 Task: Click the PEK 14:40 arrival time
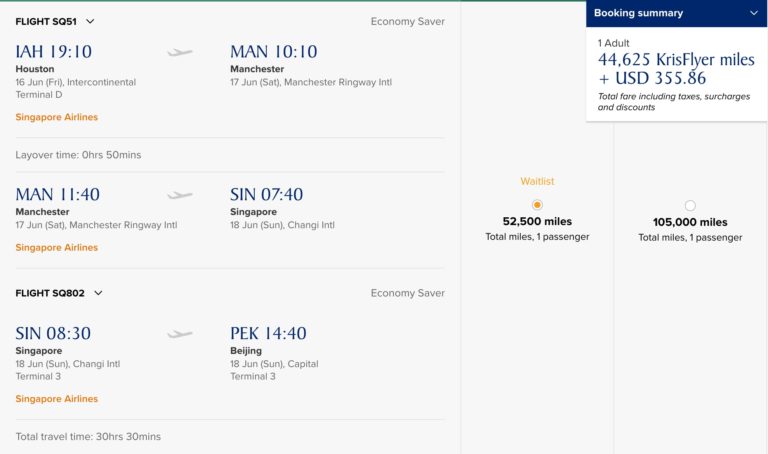point(268,334)
